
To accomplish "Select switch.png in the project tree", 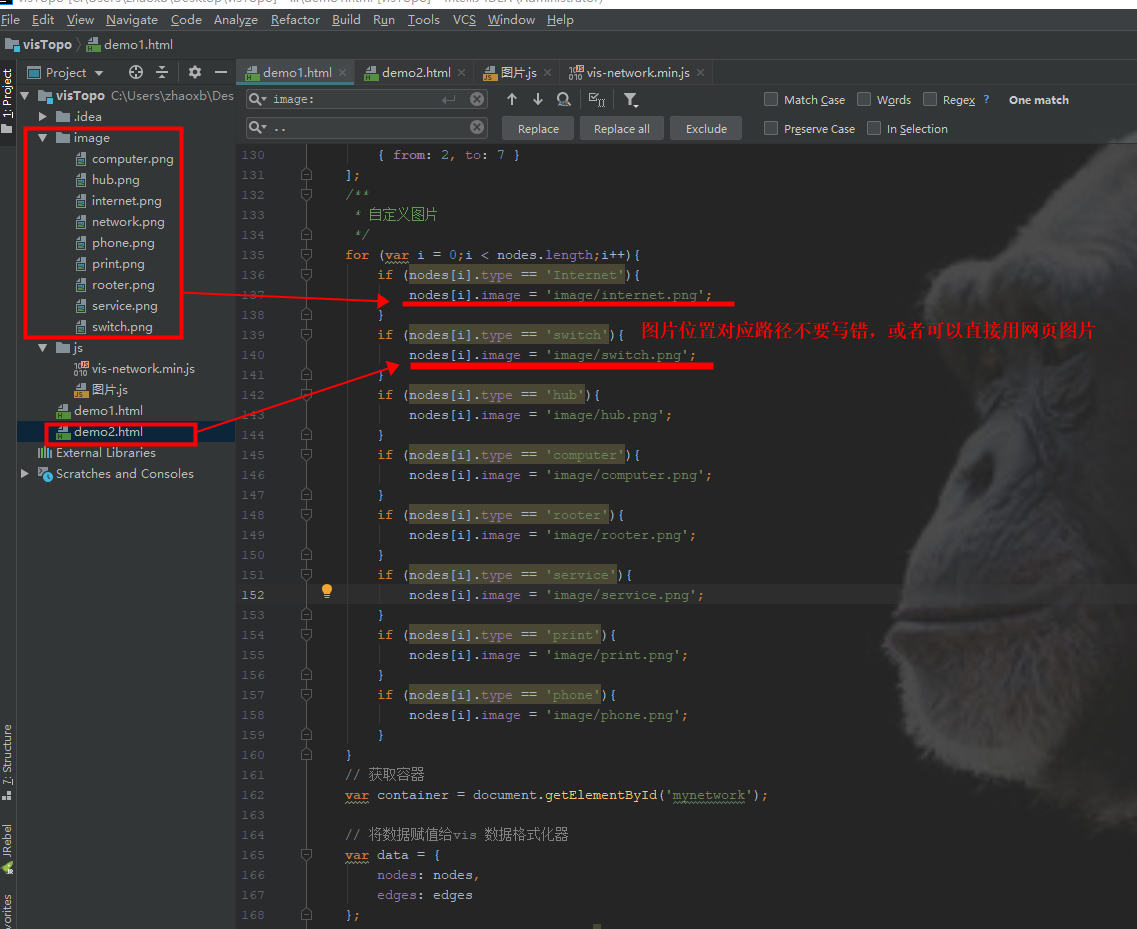I will (x=122, y=327).
